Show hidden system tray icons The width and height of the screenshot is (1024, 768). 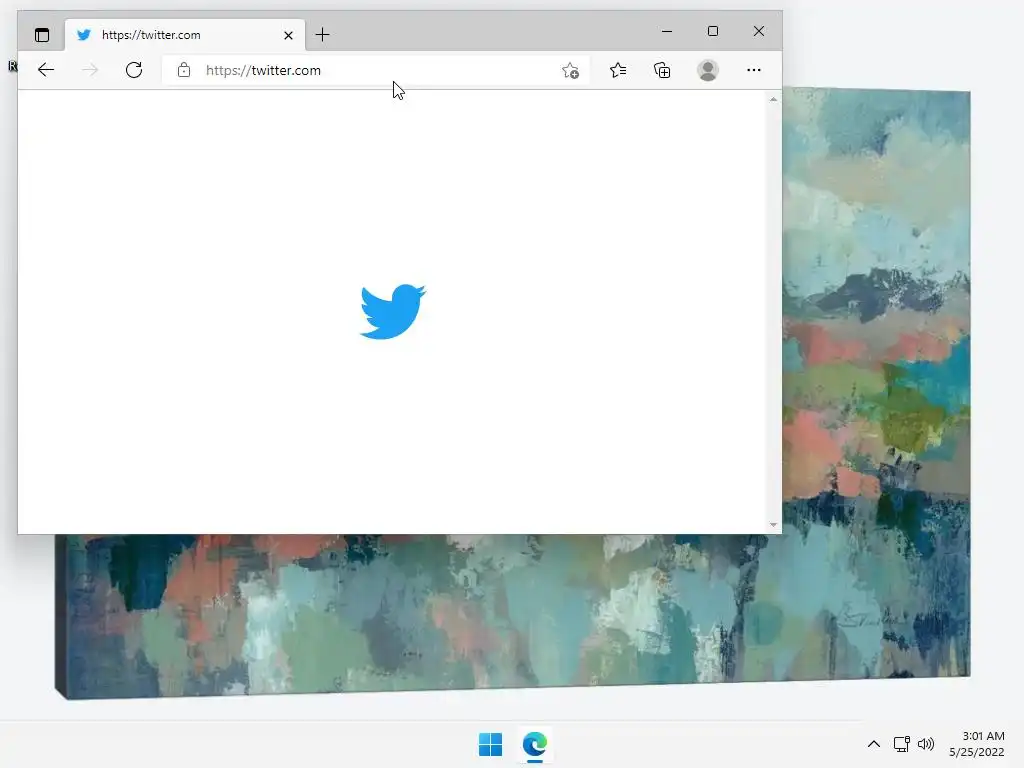tap(874, 744)
